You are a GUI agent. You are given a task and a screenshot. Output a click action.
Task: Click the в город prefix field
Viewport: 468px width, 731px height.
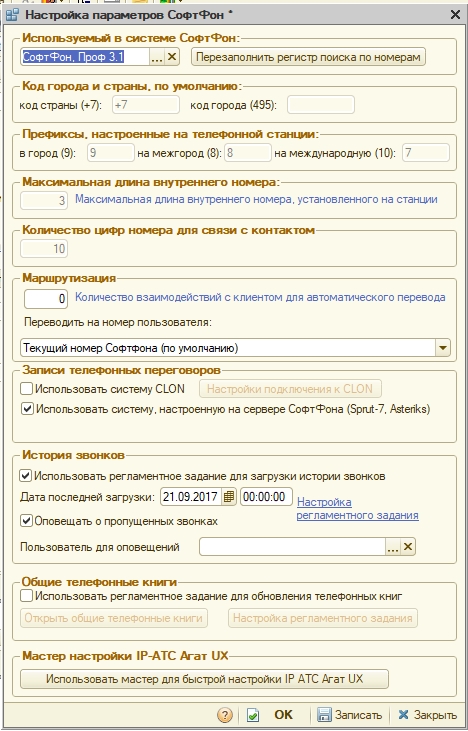tap(111, 153)
